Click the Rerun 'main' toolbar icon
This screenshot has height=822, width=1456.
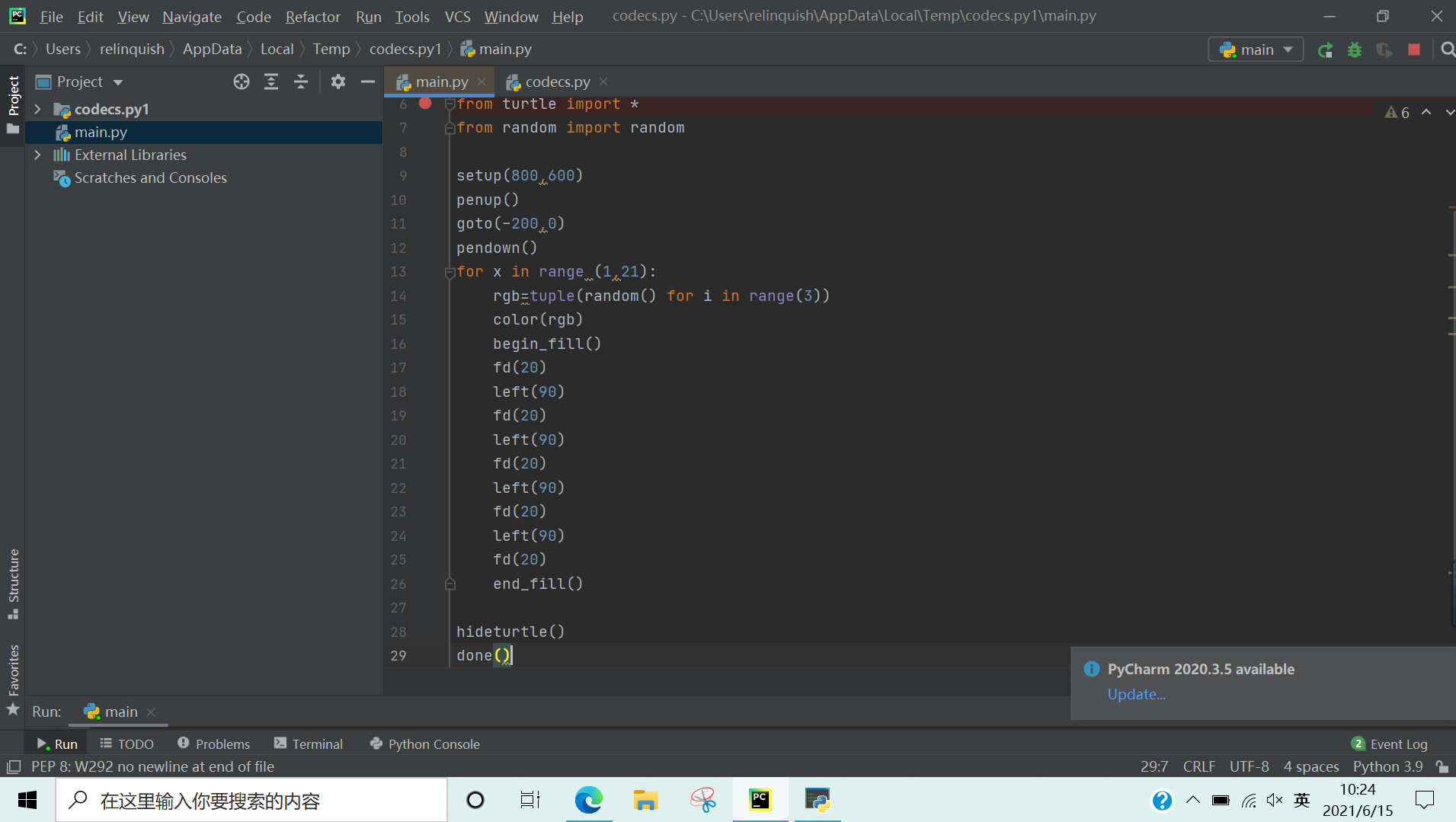point(1326,50)
